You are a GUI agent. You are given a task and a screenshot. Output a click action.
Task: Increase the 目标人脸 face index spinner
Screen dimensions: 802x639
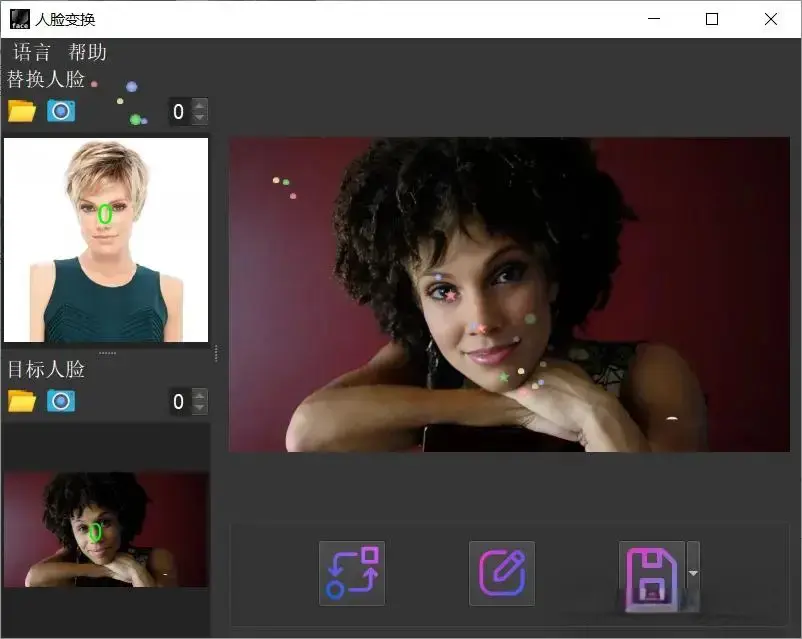click(199, 395)
